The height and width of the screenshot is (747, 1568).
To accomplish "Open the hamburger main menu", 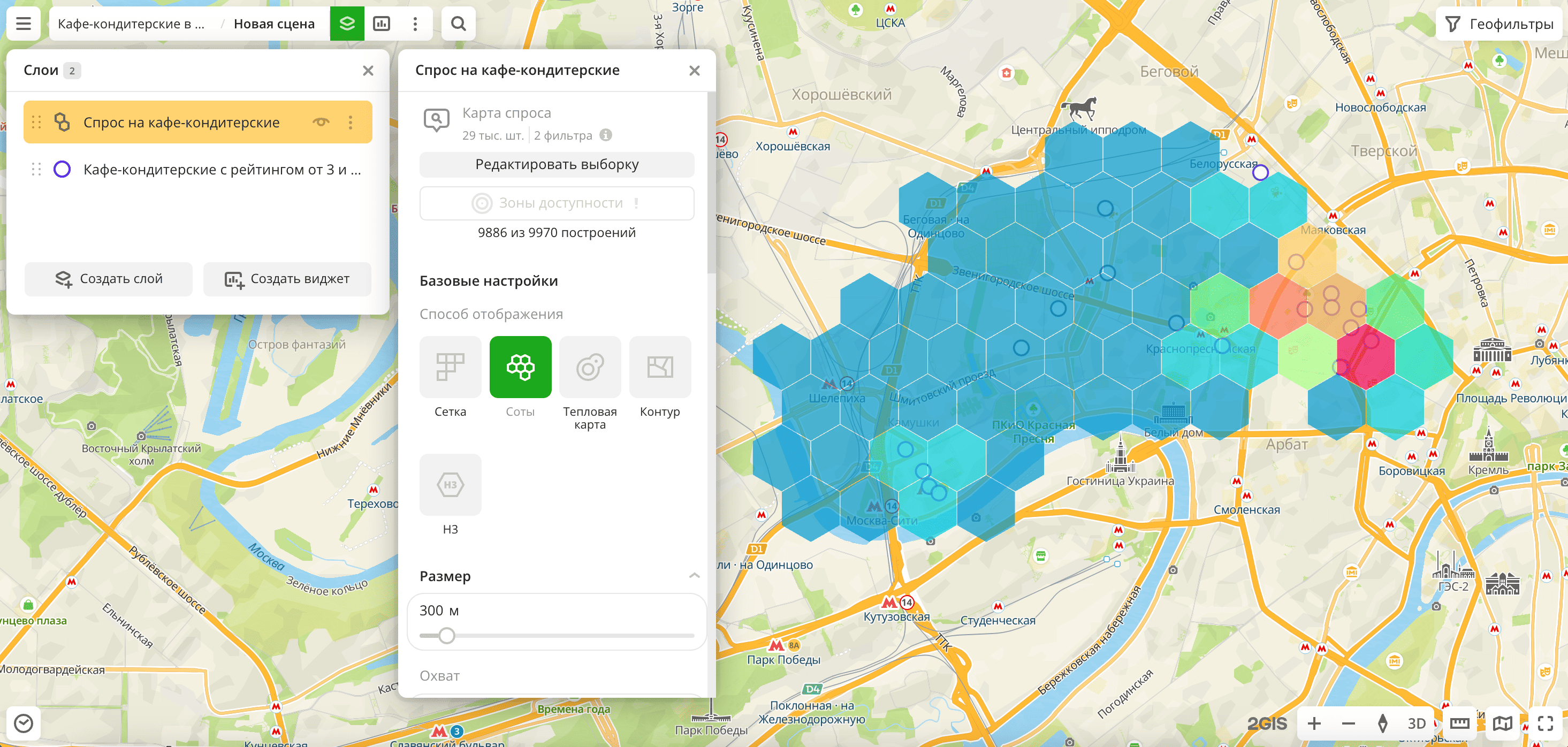I will click(x=23, y=24).
